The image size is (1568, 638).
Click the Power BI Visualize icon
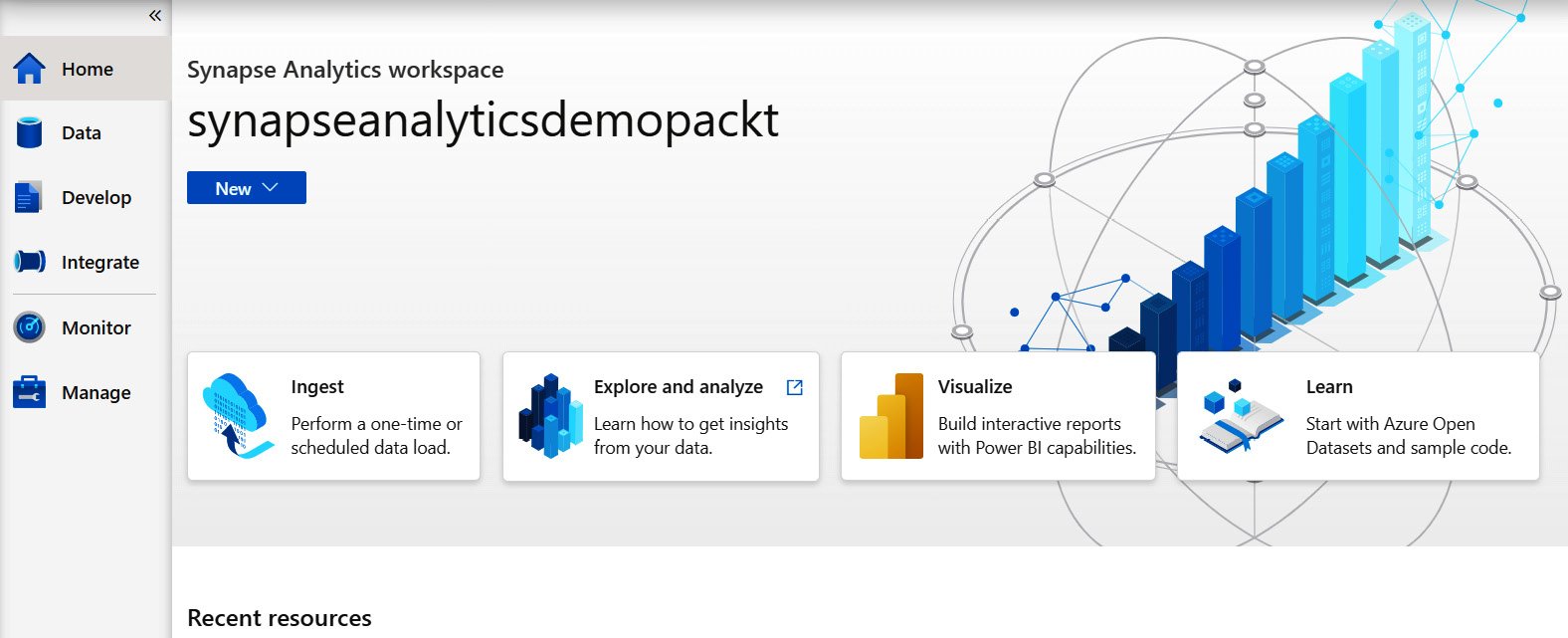point(891,416)
